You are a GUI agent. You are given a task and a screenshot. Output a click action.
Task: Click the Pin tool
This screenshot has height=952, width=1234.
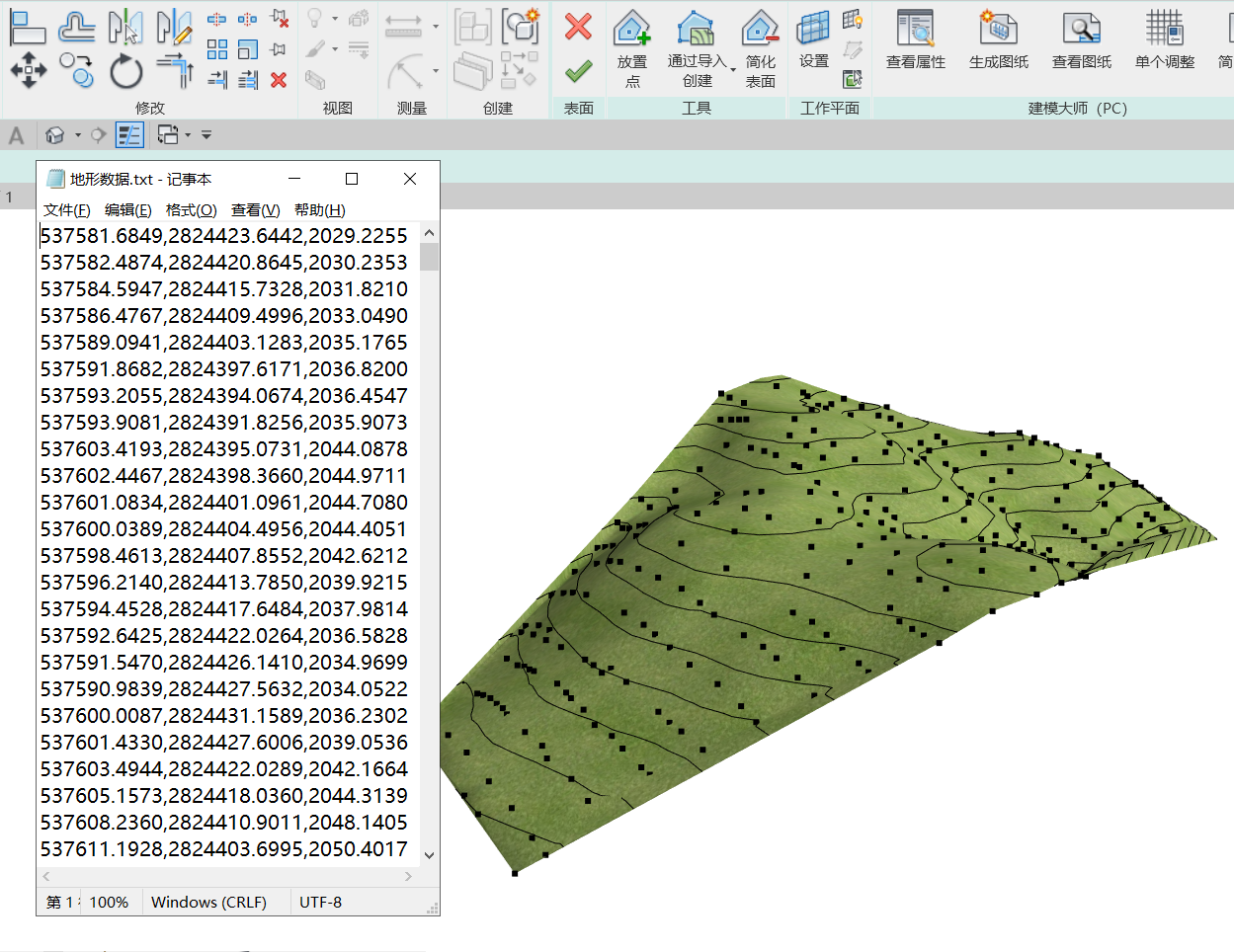coord(280,49)
